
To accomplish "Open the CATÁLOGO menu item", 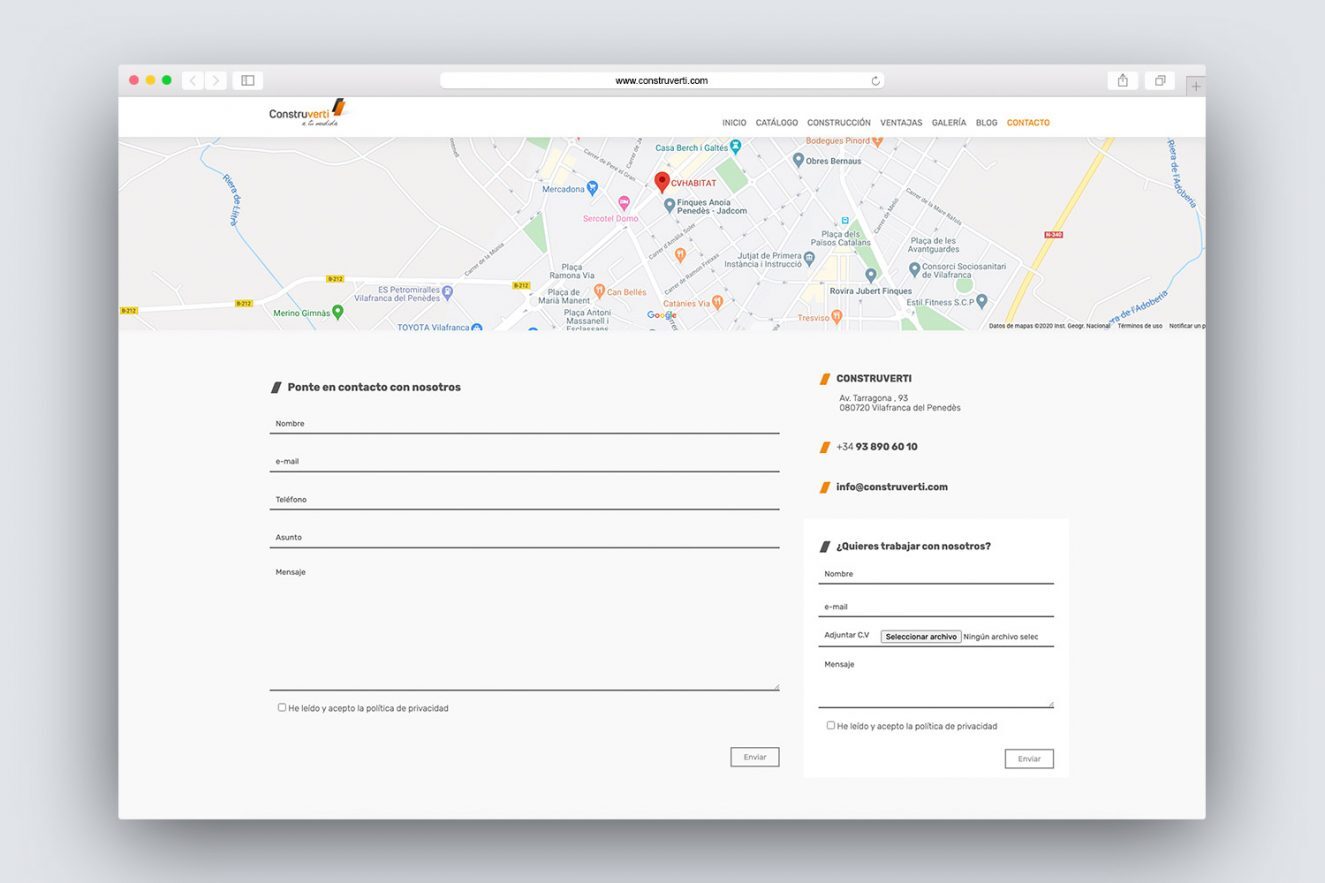I will click(776, 122).
